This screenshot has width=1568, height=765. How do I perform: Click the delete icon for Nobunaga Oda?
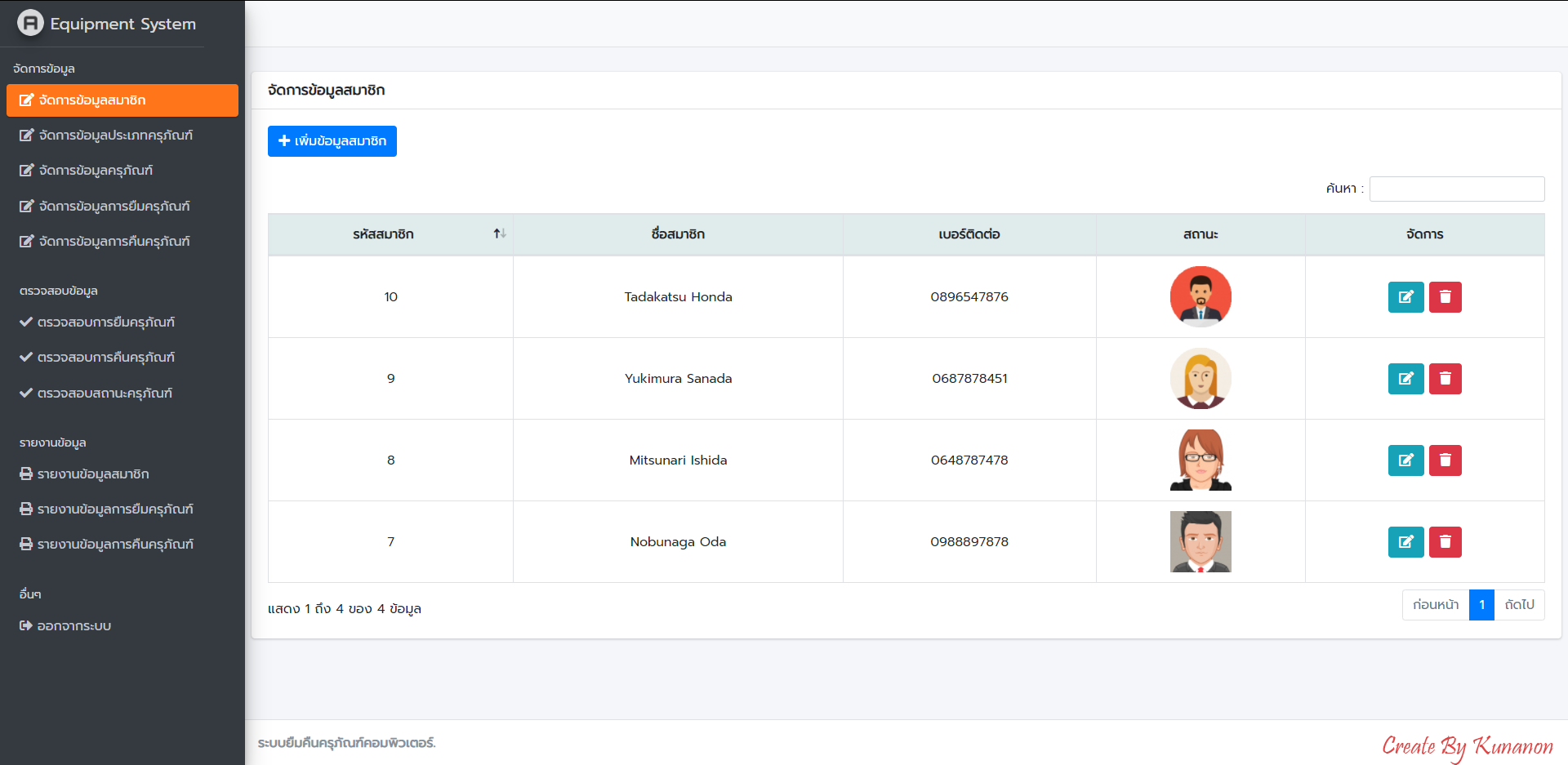click(1445, 542)
